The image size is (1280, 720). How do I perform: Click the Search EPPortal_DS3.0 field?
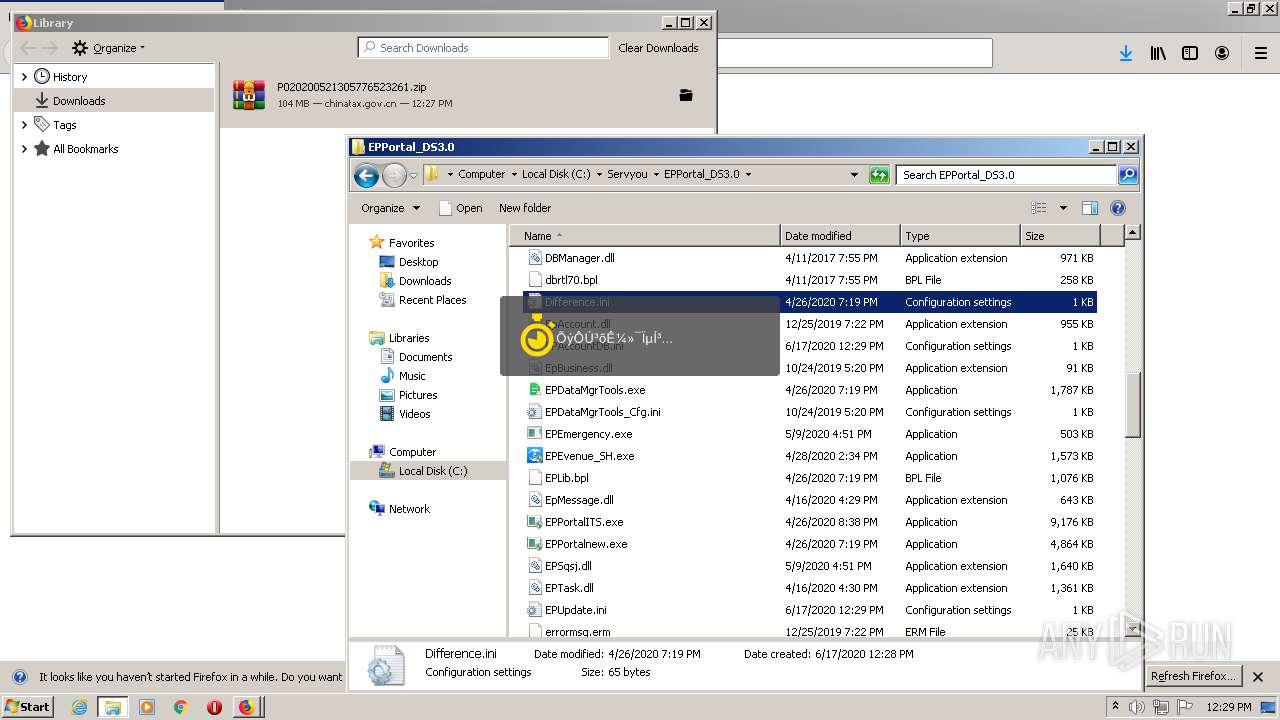click(x=1006, y=175)
